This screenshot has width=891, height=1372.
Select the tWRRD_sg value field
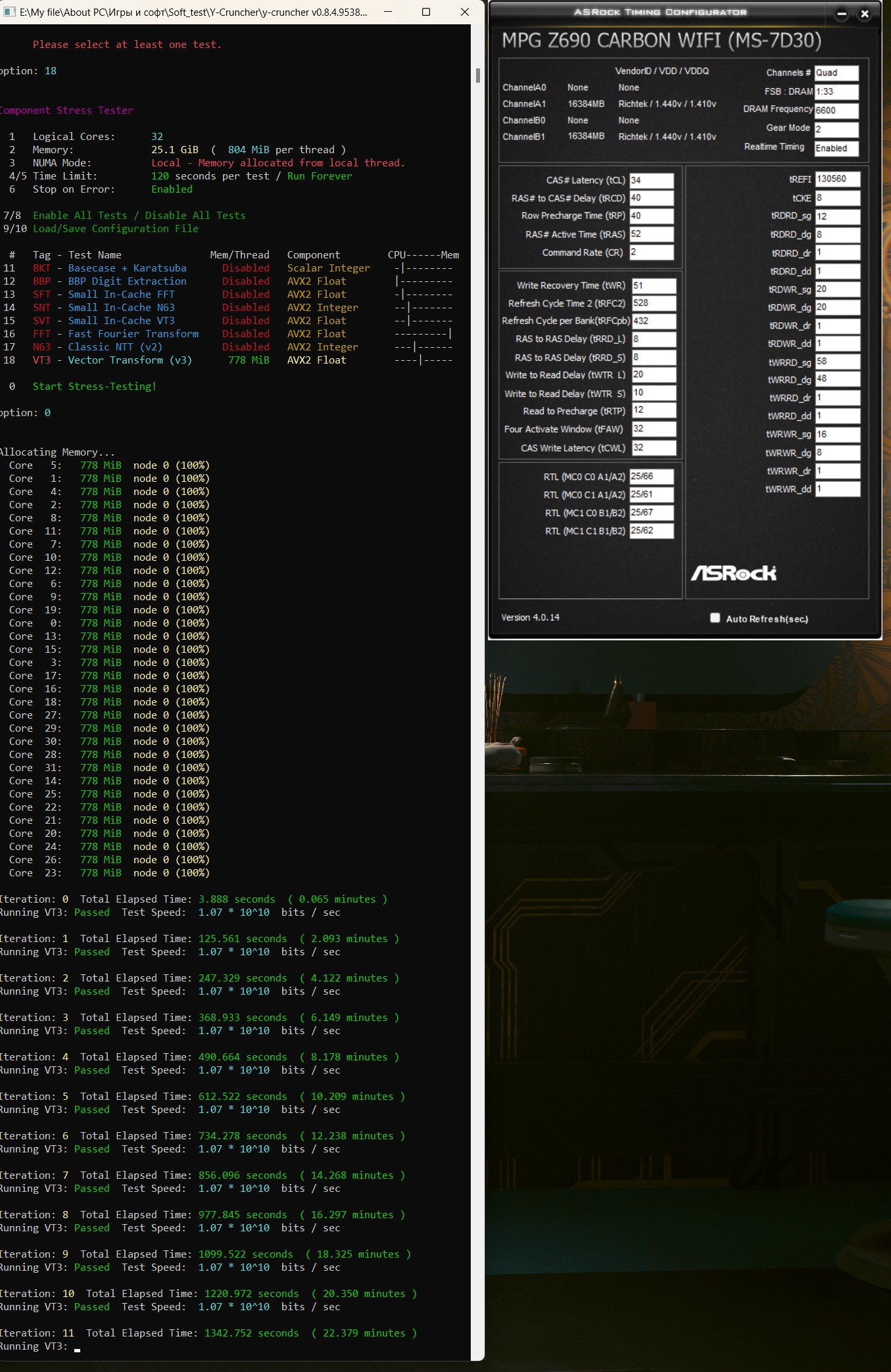tap(838, 362)
